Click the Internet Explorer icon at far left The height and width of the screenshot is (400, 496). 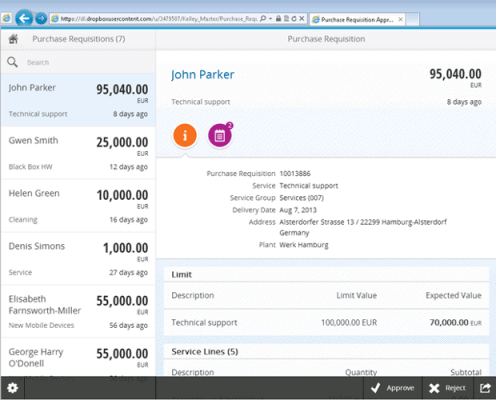[6, 18]
